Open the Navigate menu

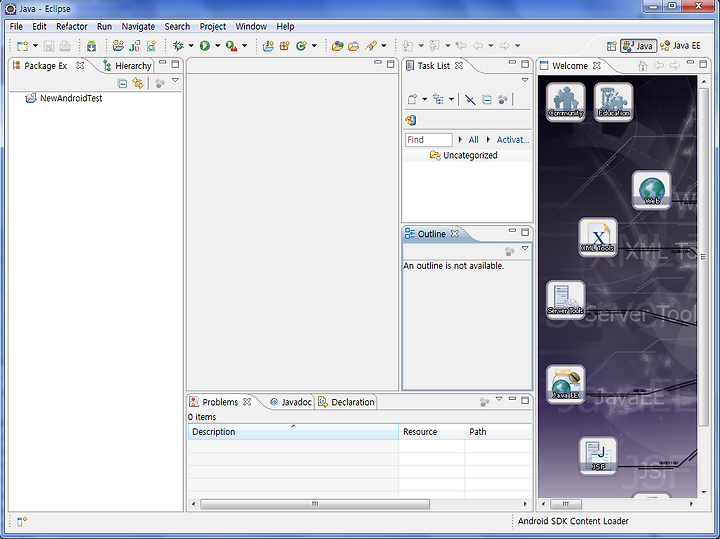(138, 27)
